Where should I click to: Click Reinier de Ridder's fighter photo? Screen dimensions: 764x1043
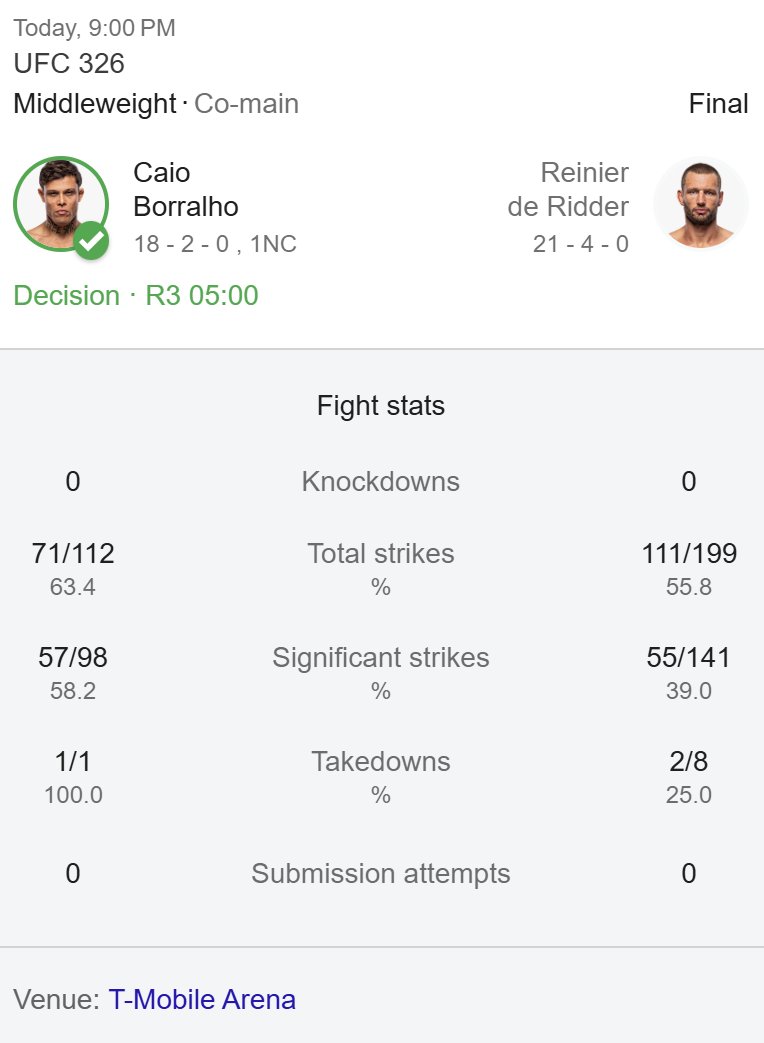click(701, 204)
